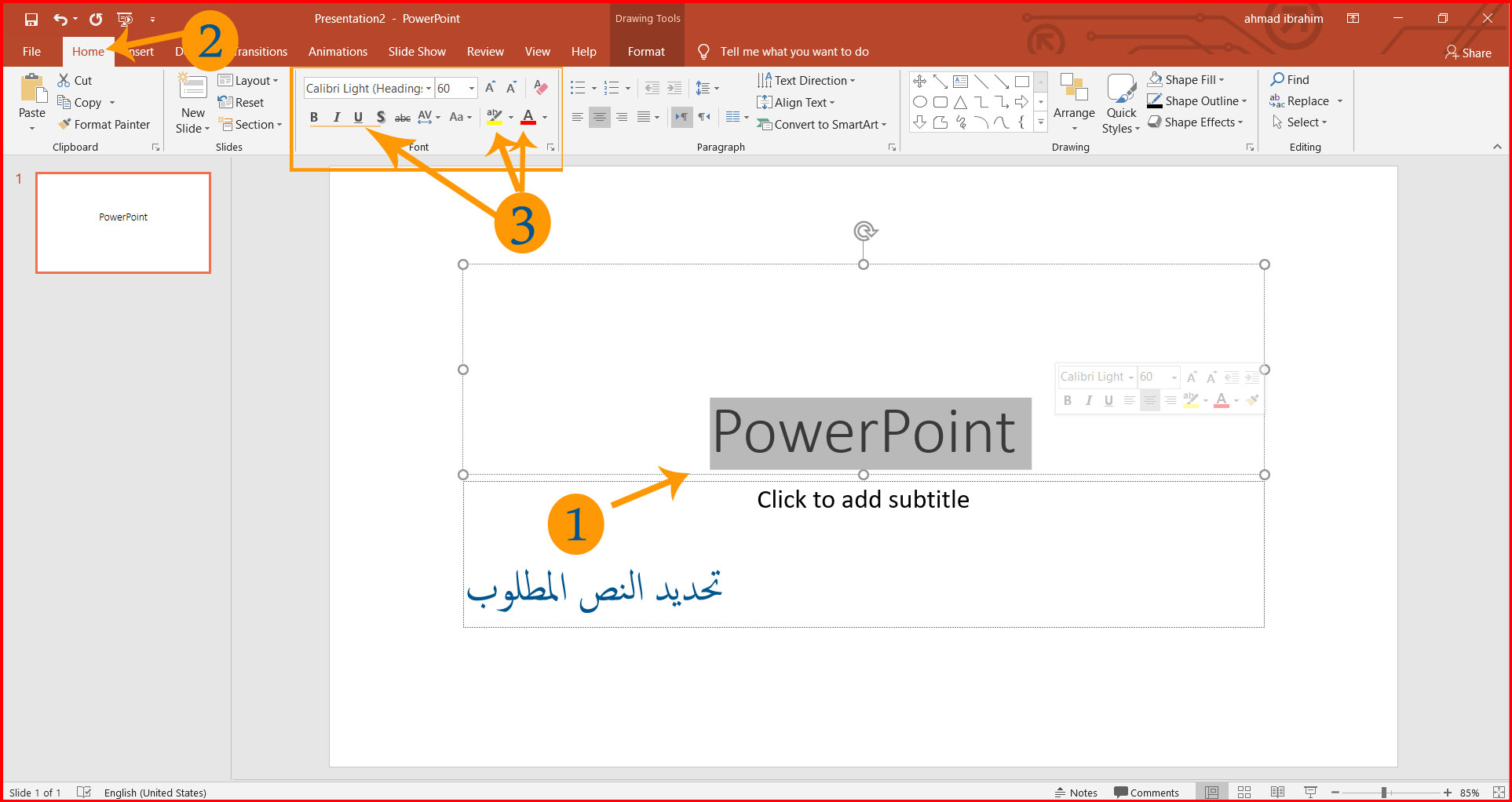The image size is (1512, 802).
Task: Toggle right-to-left text direction
Action: 704,117
